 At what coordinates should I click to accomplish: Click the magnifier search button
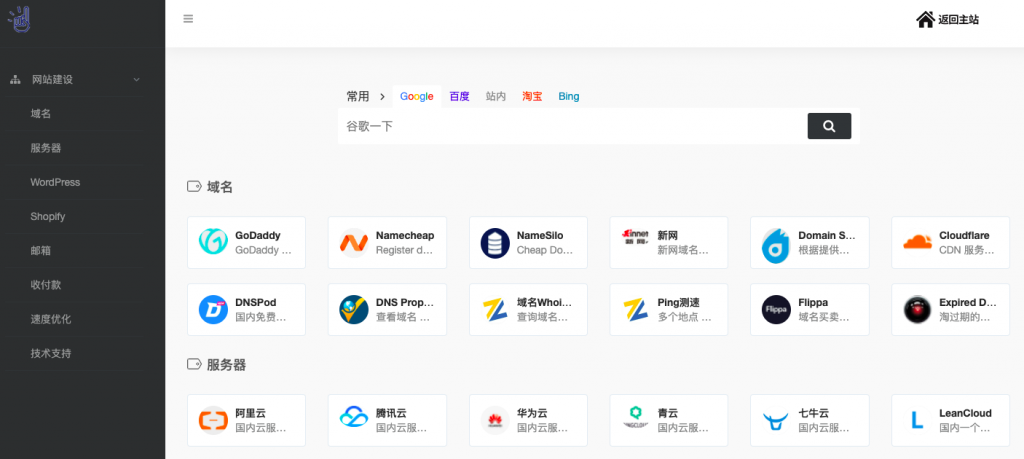click(x=829, y=126)
